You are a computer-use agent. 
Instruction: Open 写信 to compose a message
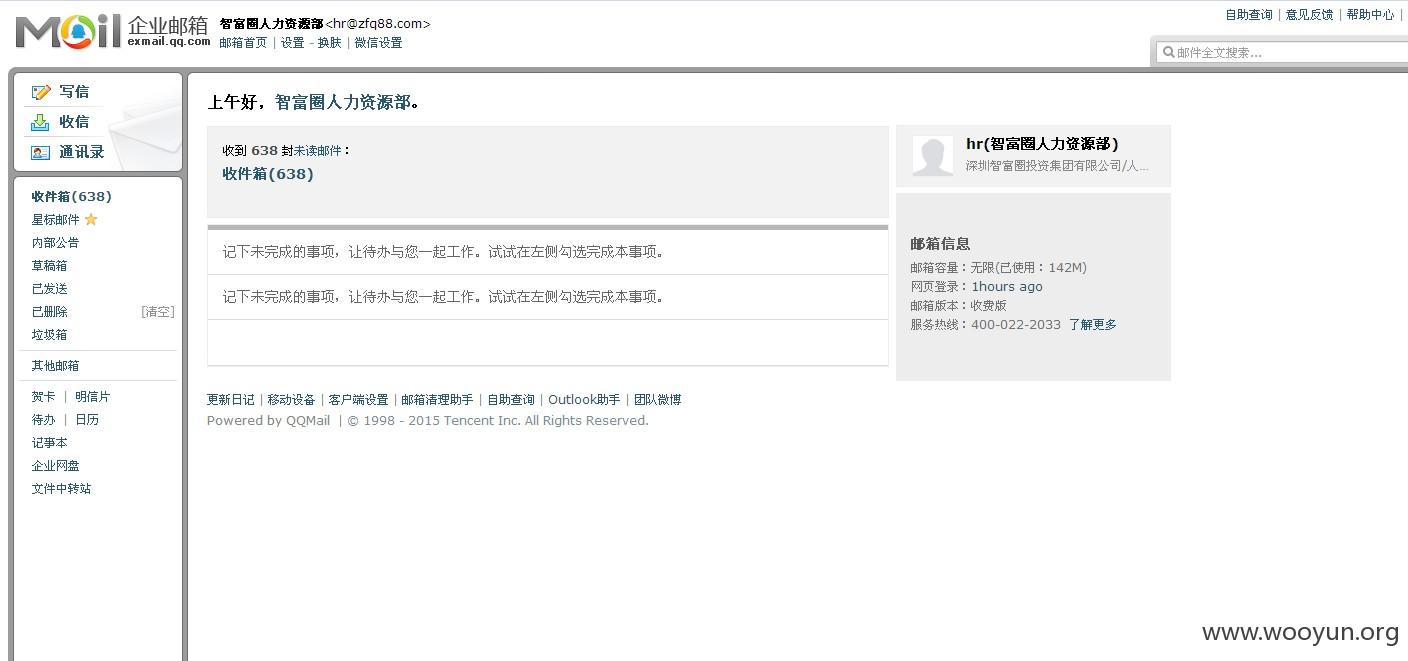(x=74, y=91)
